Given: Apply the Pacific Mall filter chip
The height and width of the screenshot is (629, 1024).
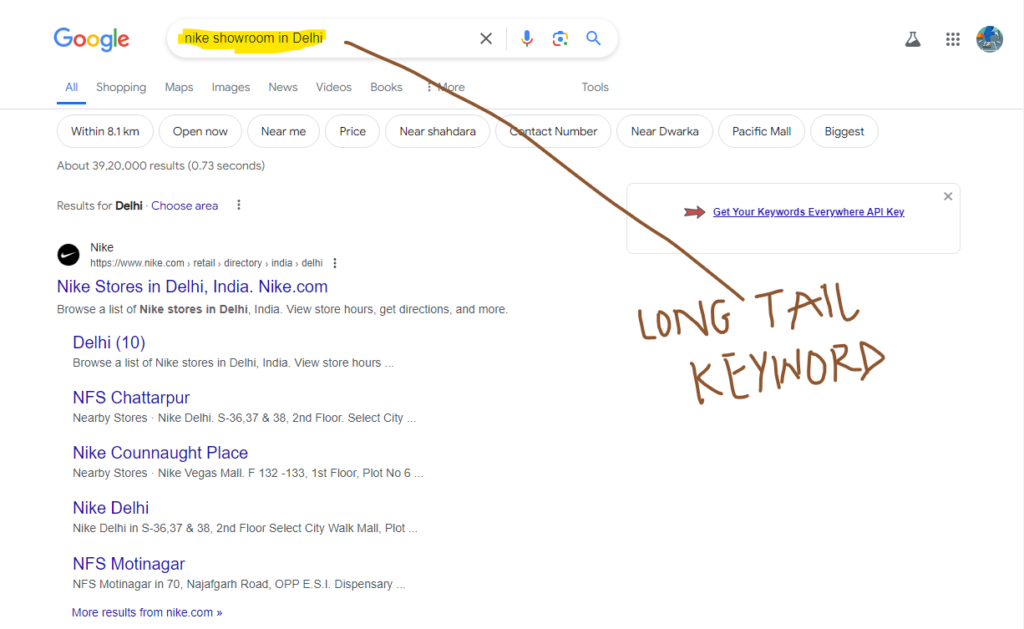Looking at the screenshot, I should [x=761, y=132].
